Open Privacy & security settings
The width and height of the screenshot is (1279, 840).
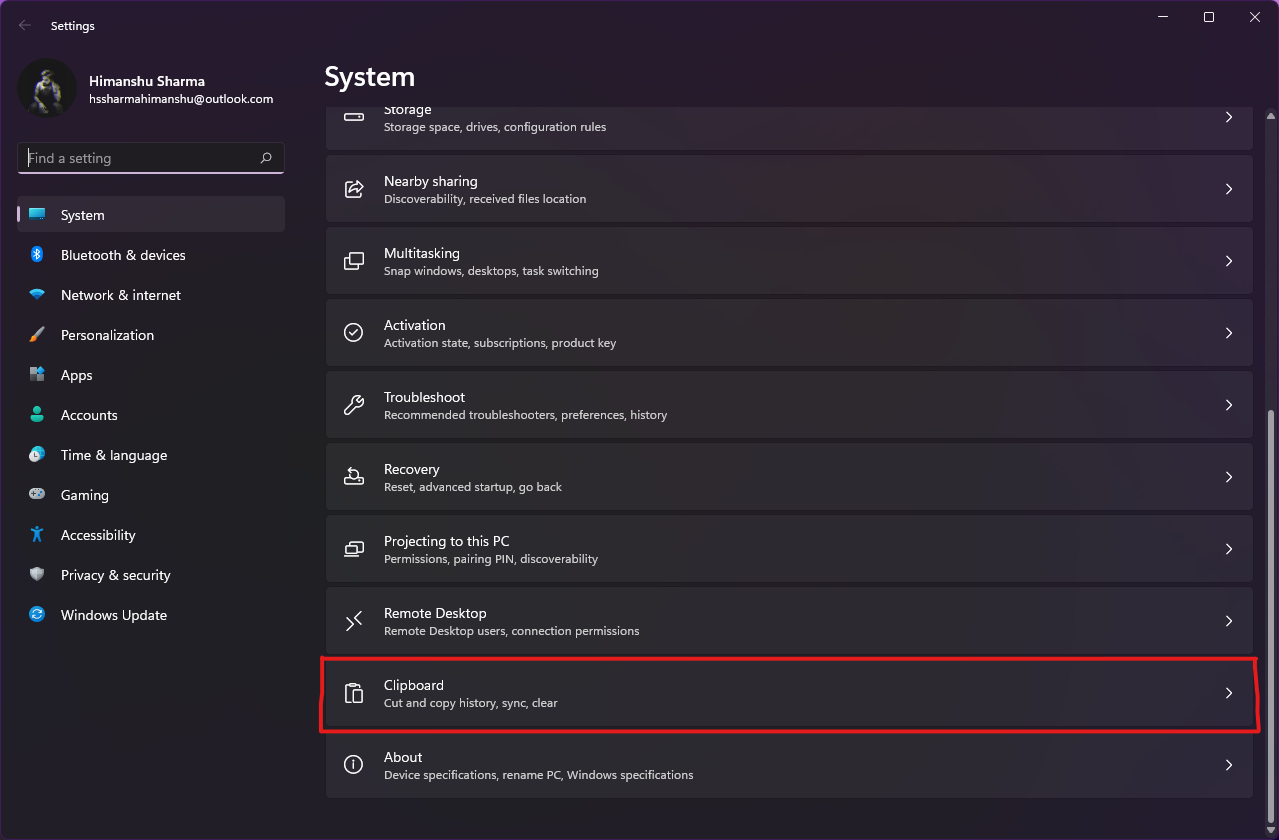pyautogui.click(x=151, y=575)
